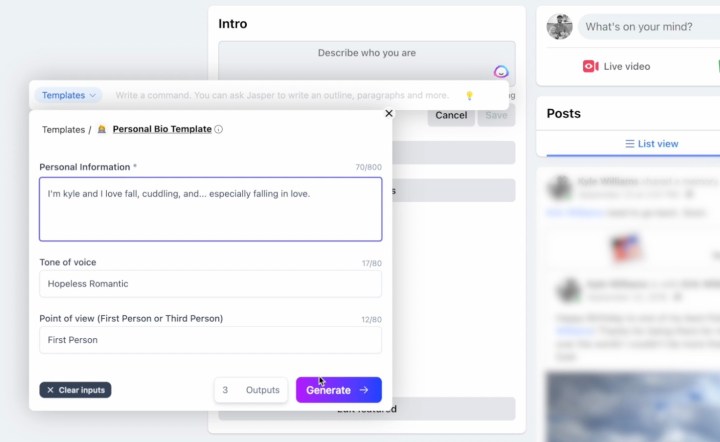Click the Personal Bio Template emoji icon
The height and width of the screenshot is (442, 720).
tap(102, 130)
